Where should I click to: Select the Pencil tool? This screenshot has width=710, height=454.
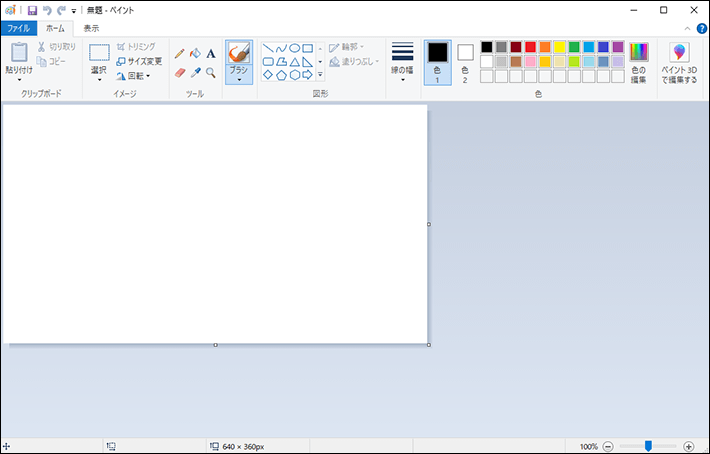179,54
